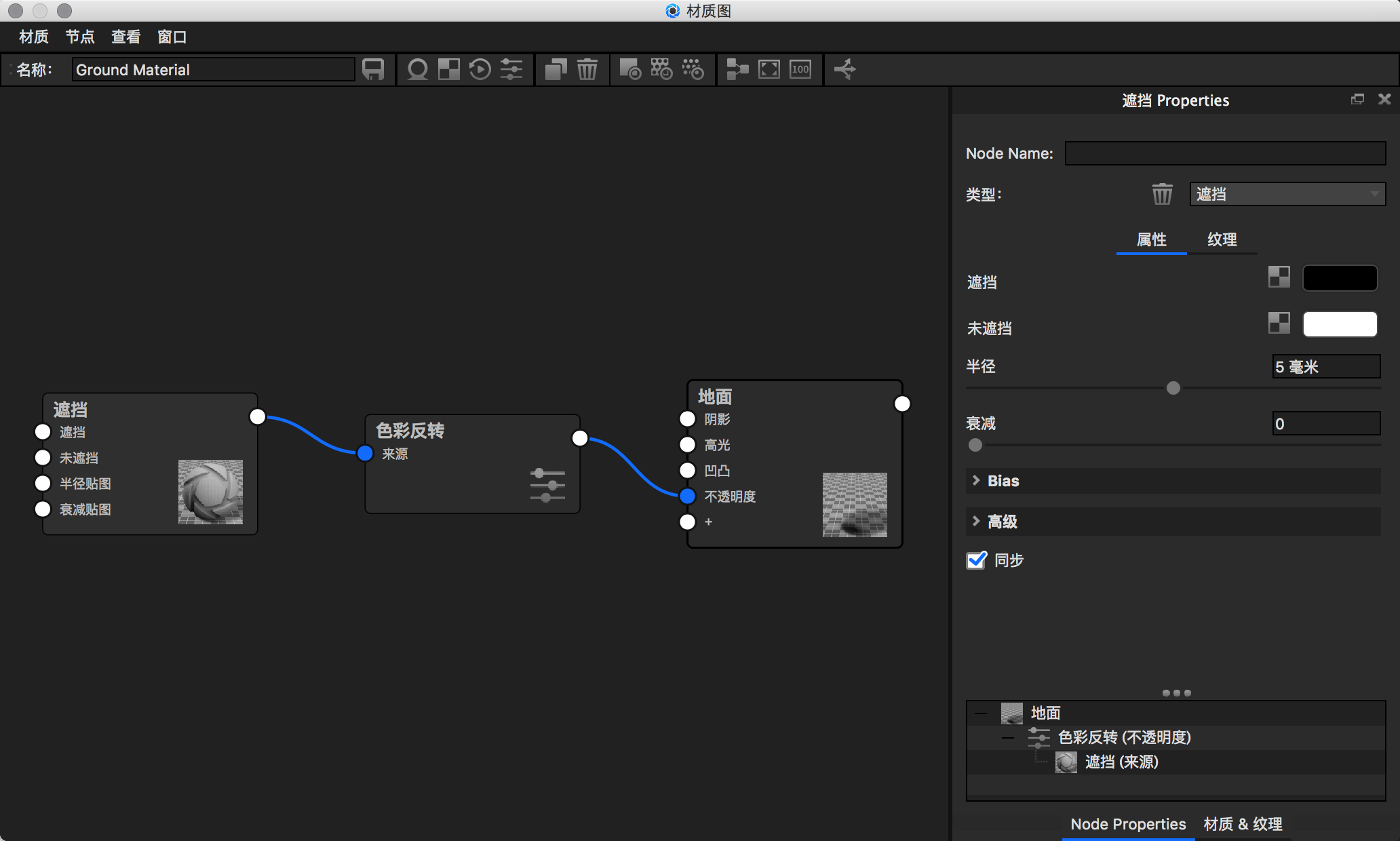This screenshot has height=841, width=1400.
Task: Click the save-to-library disk icon
Action: pos(373,69)
